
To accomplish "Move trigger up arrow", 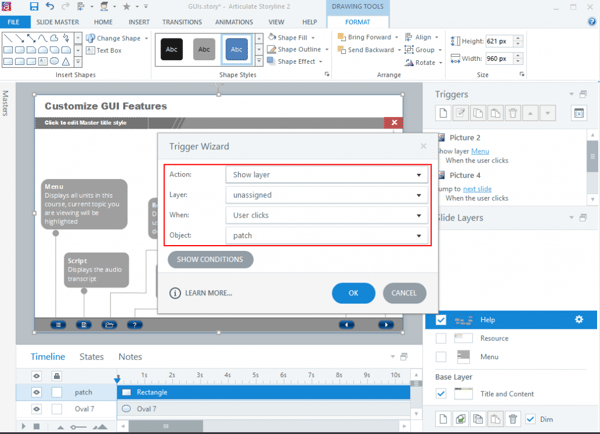I will 530,113.
